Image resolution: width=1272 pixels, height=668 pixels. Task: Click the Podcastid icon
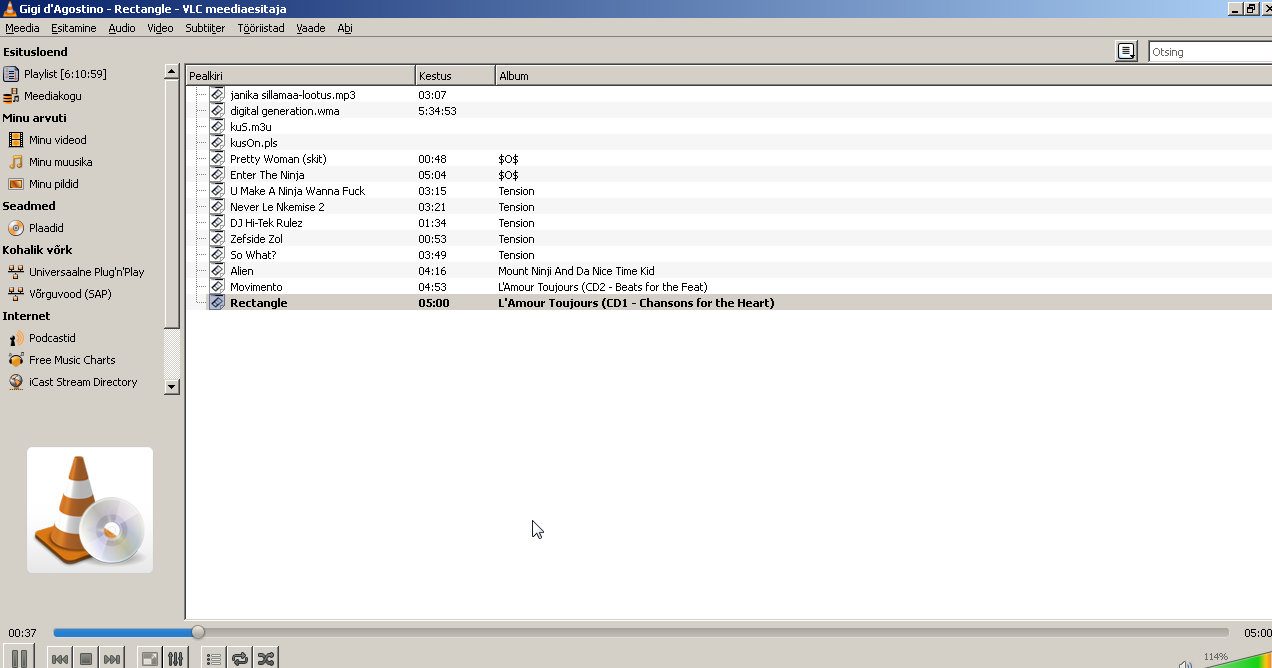16,338
